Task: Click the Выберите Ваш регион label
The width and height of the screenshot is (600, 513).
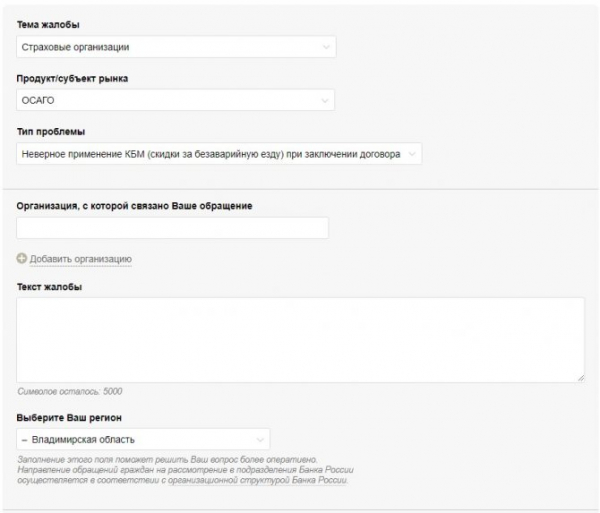Action: [69, 418]
